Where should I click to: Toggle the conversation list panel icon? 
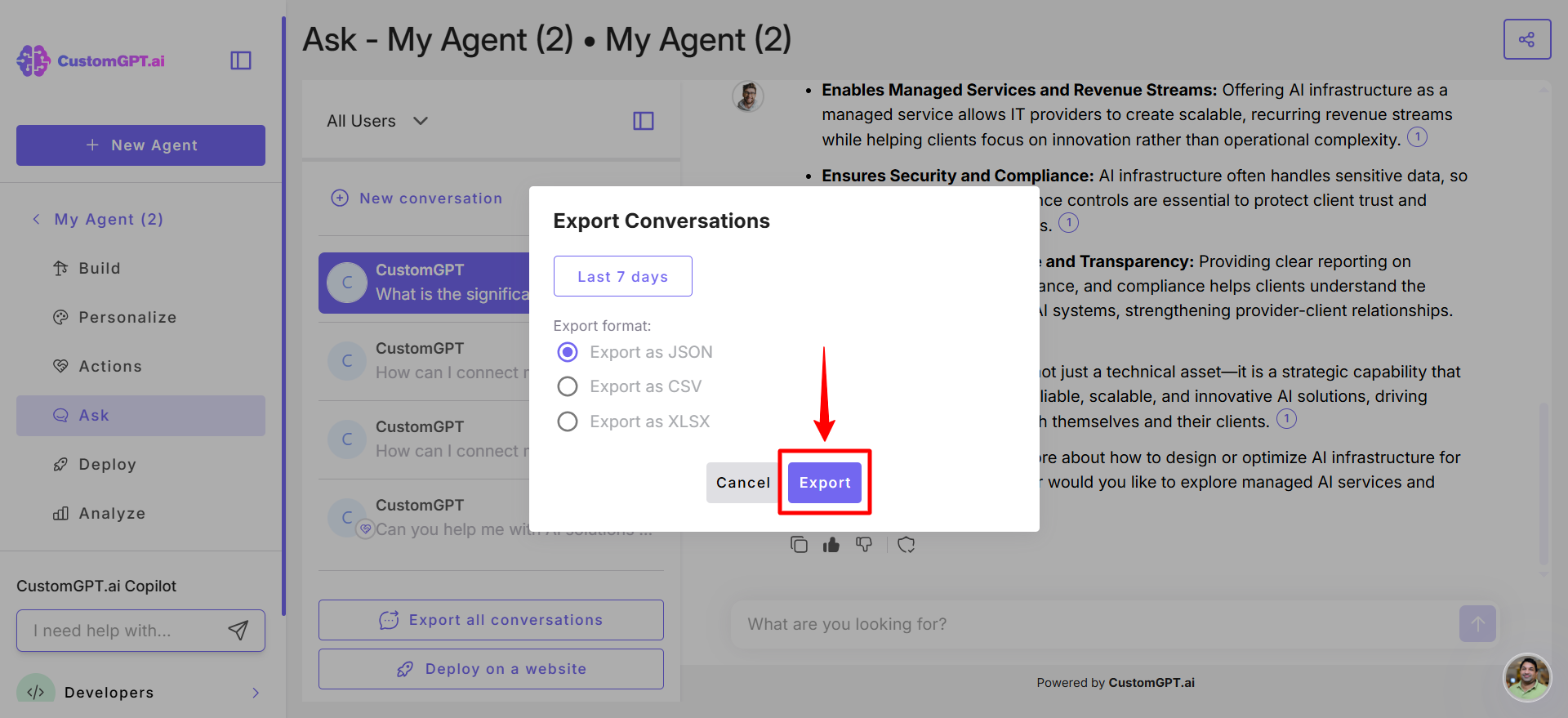point(644,121)
